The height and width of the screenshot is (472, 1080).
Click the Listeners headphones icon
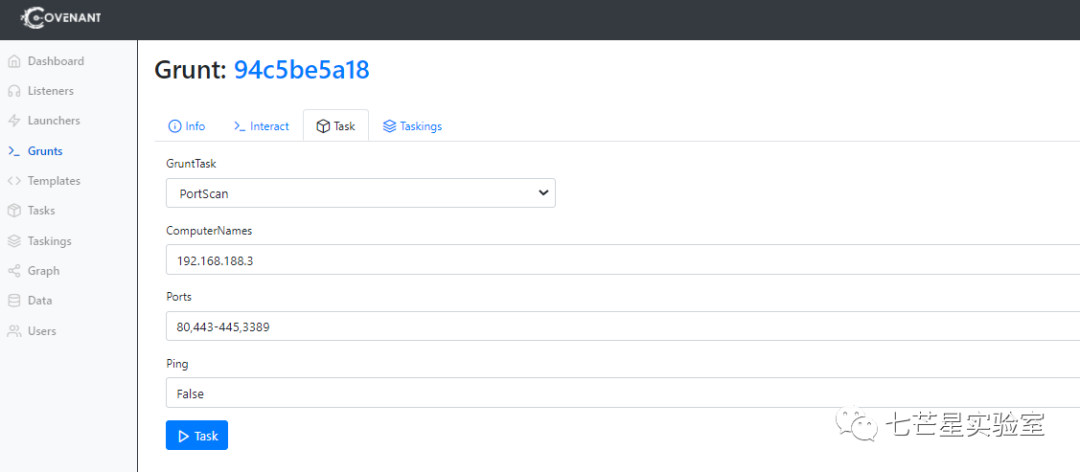[x=14, y=91]
